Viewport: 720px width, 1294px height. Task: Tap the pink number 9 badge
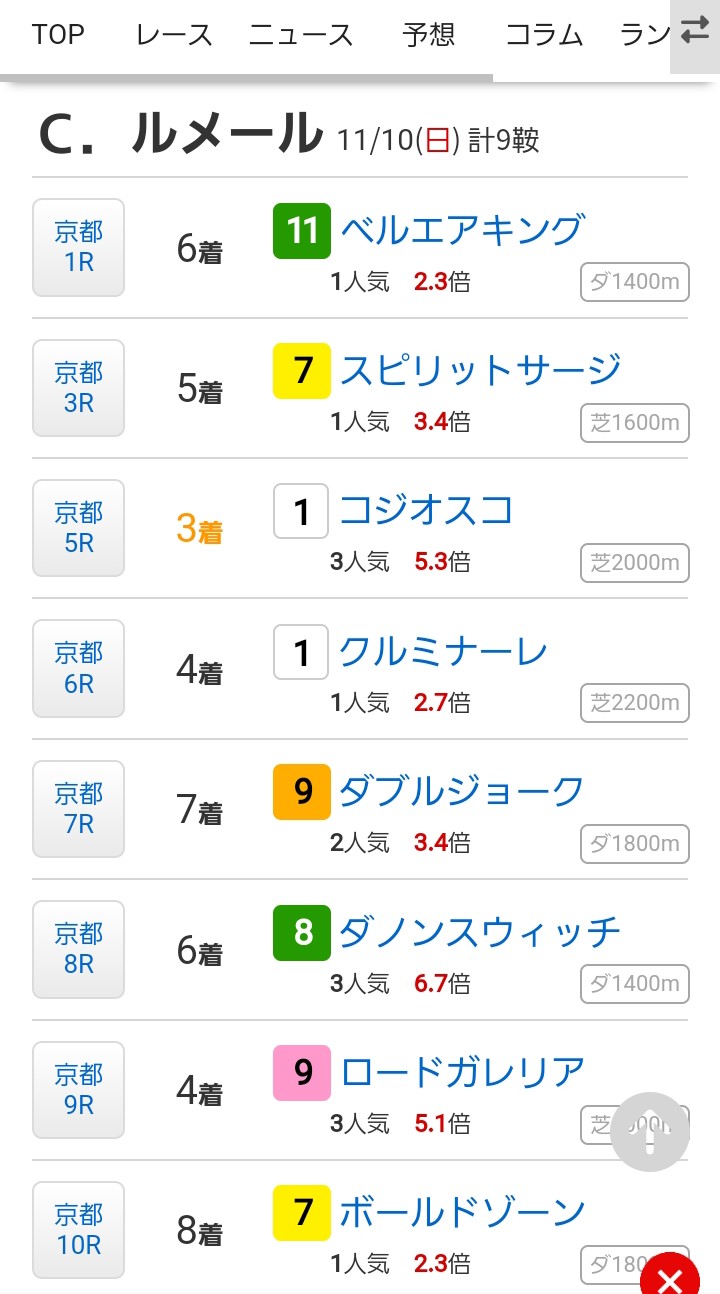(x=302, y=1073)
